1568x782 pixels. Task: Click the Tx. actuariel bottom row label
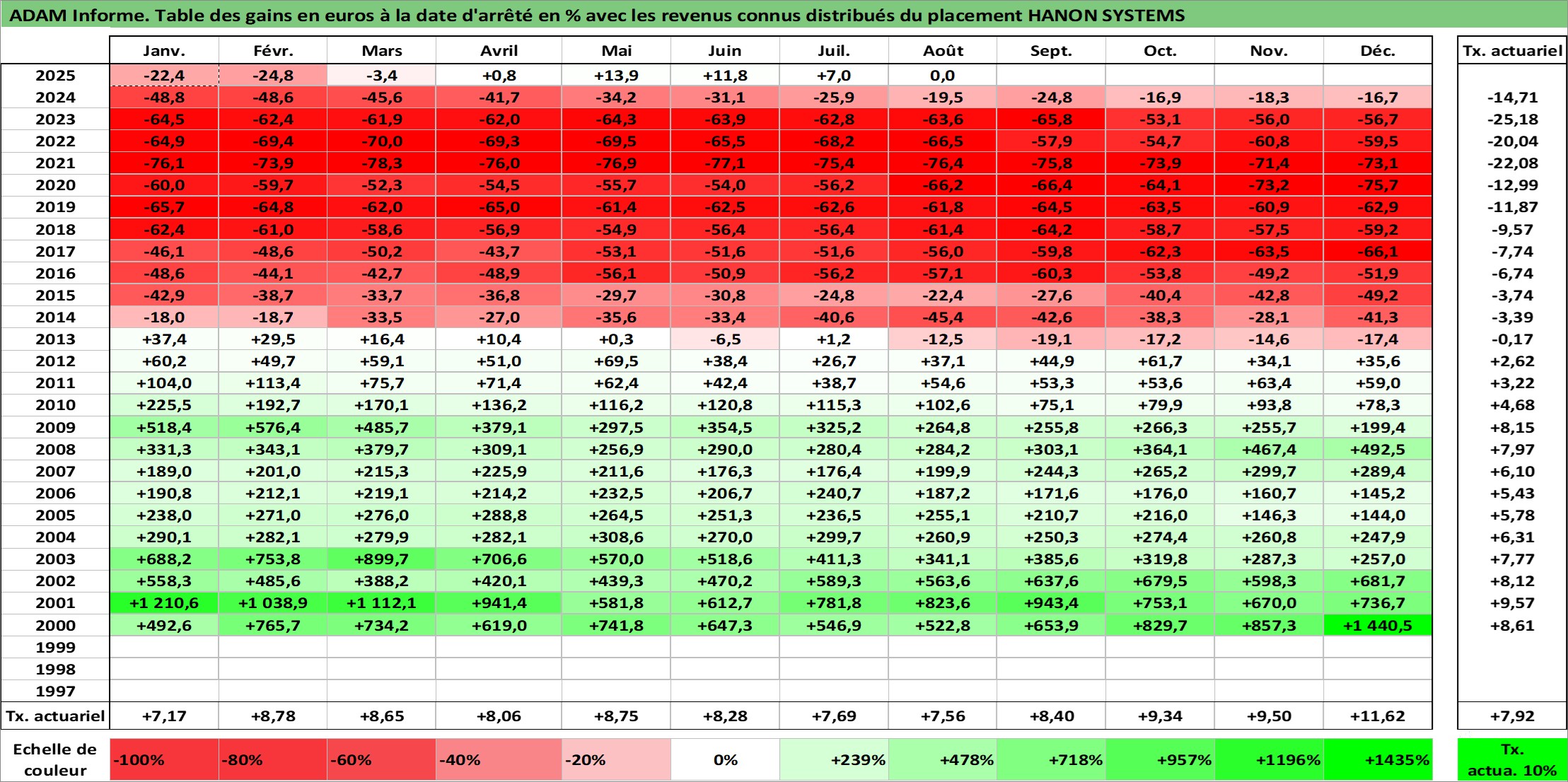coord(55,716)
